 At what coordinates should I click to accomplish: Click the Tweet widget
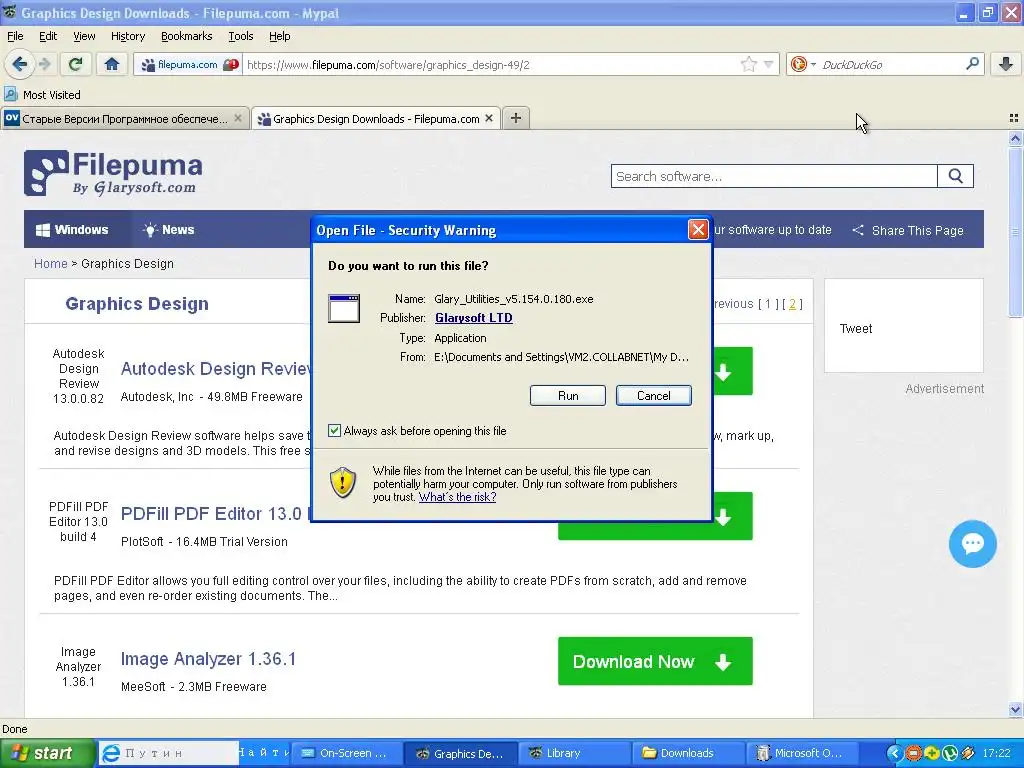(856, 328)
